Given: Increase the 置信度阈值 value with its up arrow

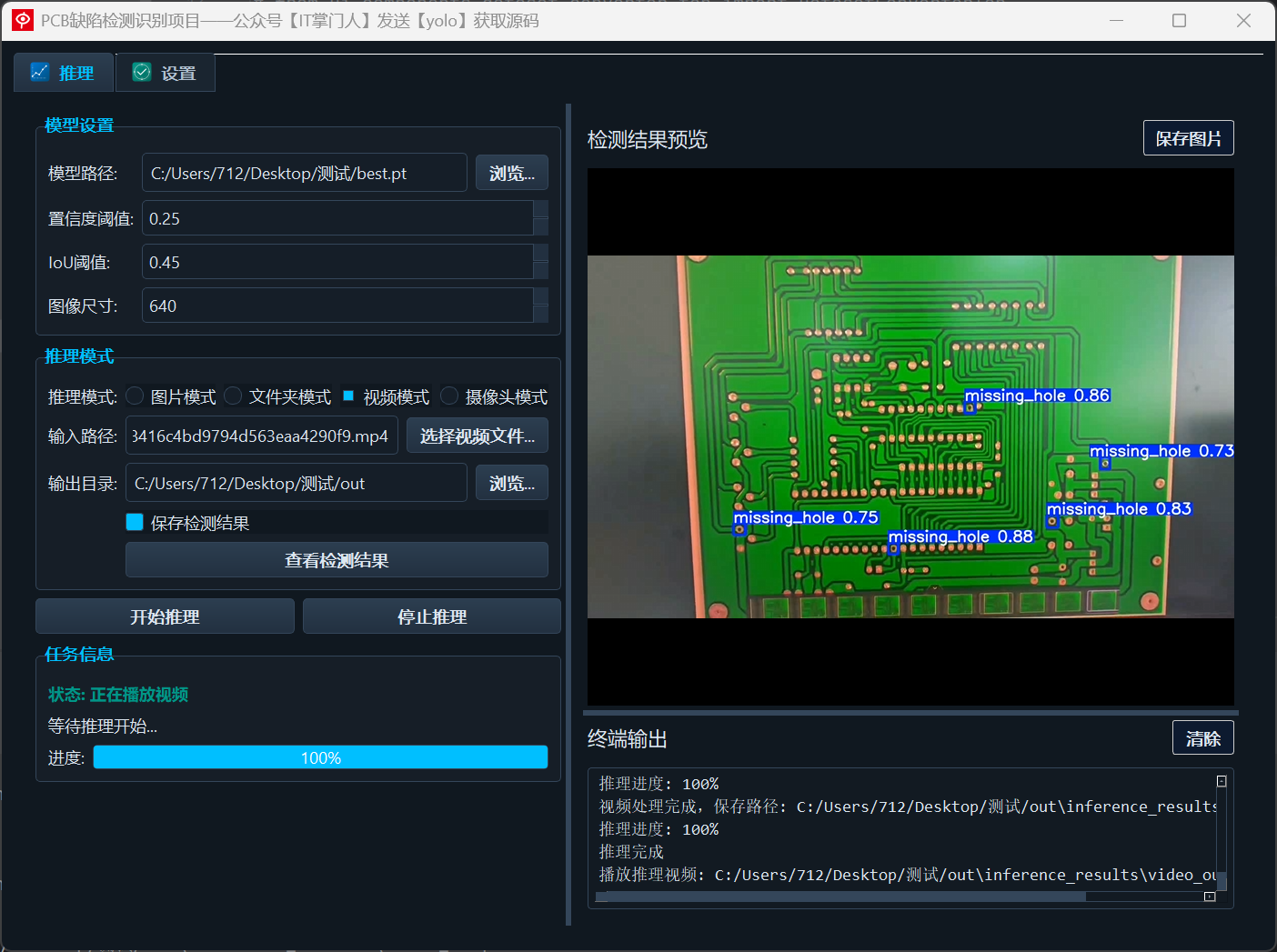Looking at the screenshot, I should [542, 211].
